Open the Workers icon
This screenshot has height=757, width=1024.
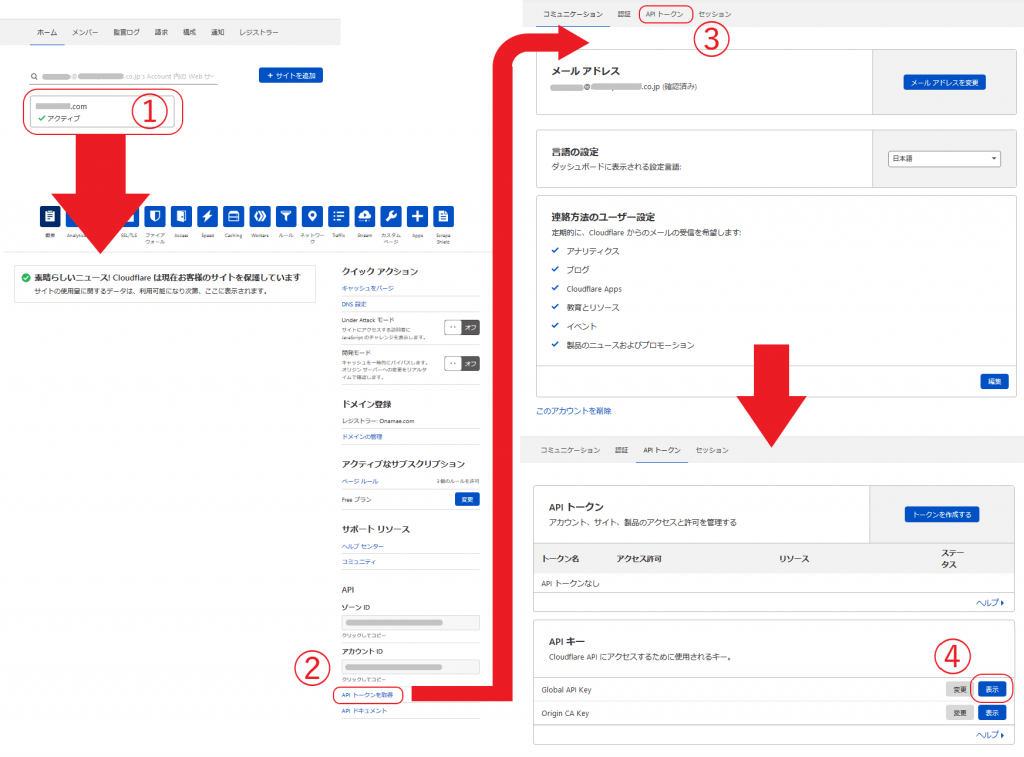pyautogui.click(x=260, y=216)
